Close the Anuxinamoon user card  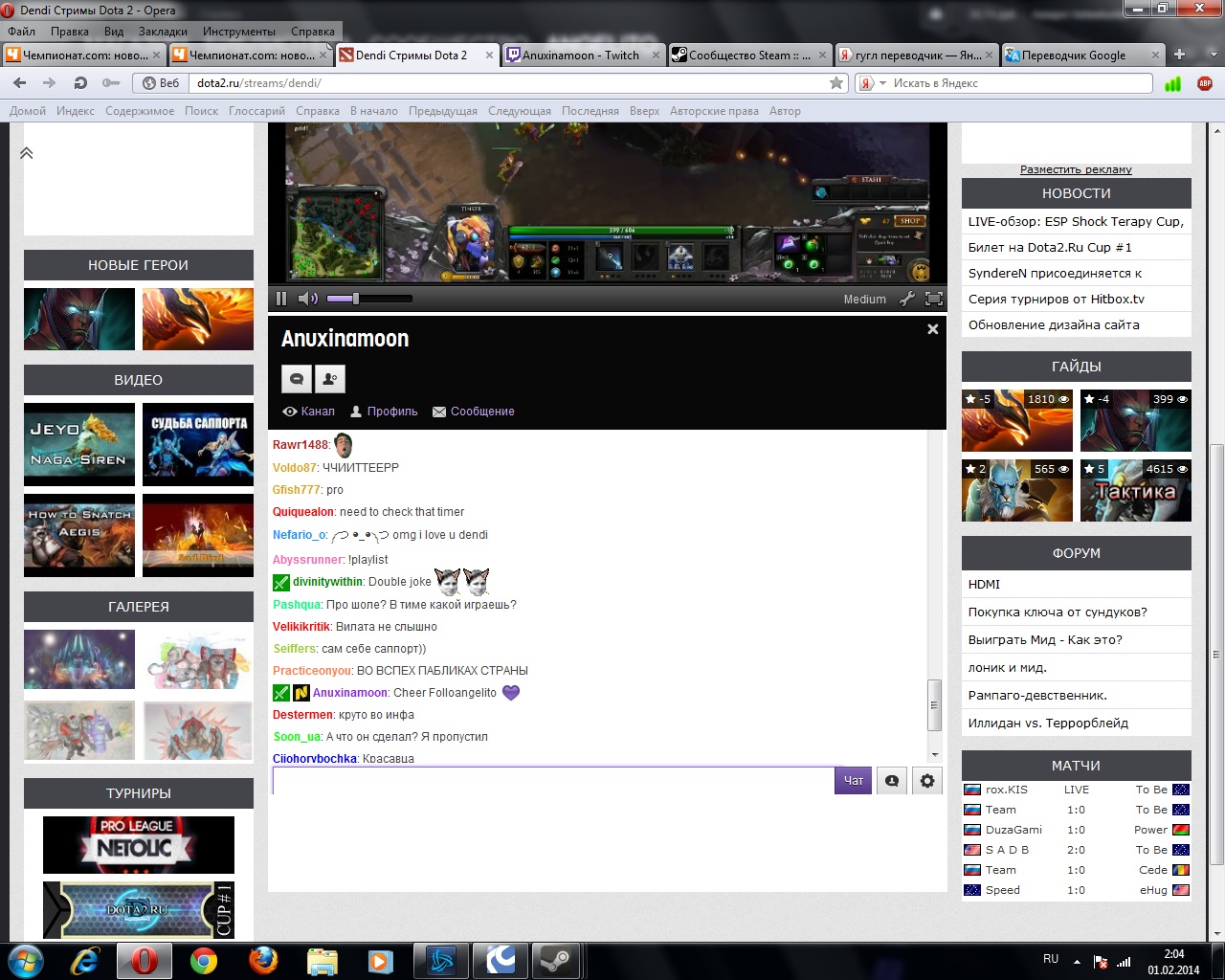click(933, 329)
